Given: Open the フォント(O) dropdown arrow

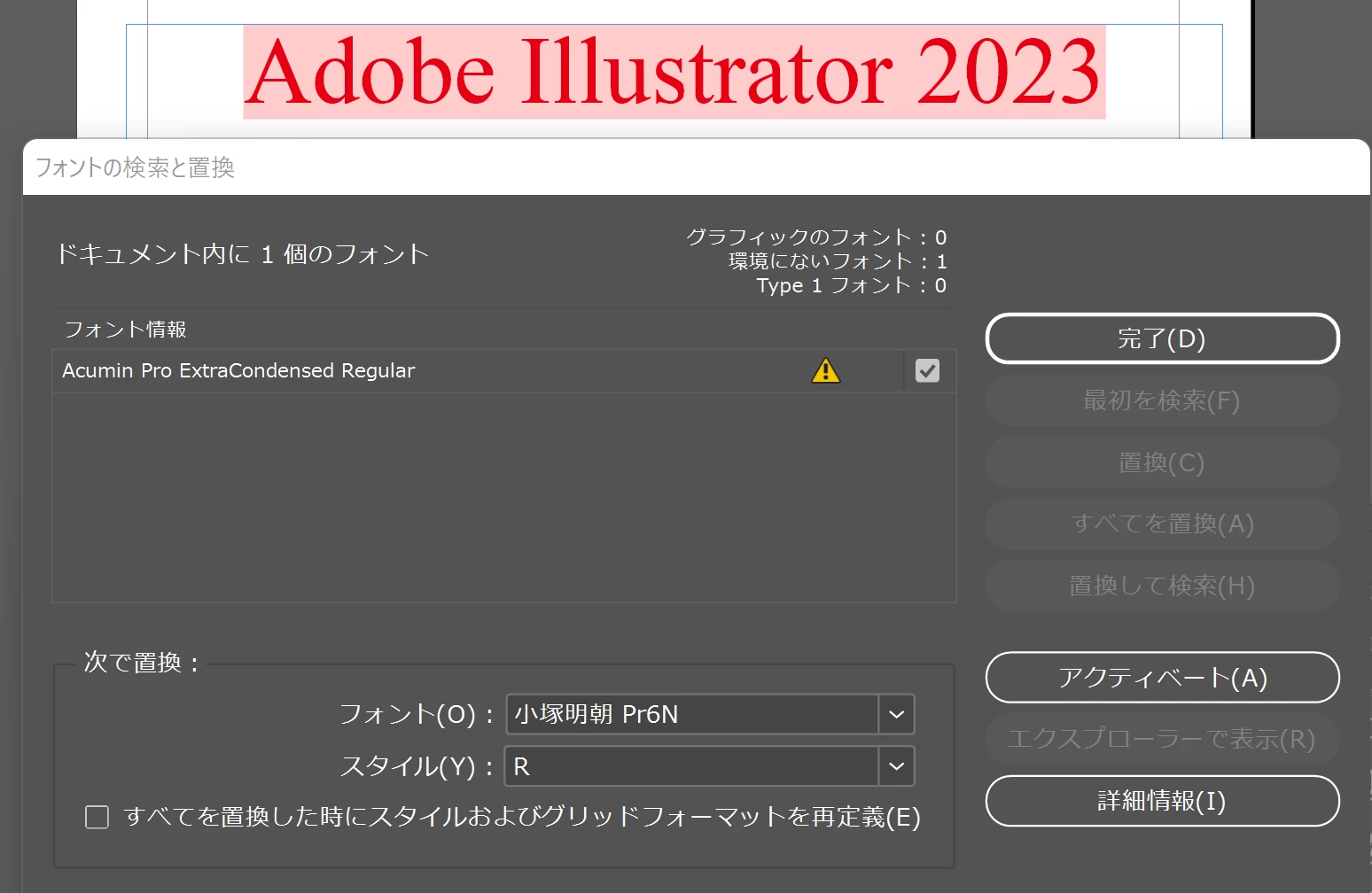Looking at the screenshot, I should (x=896, y=714).
